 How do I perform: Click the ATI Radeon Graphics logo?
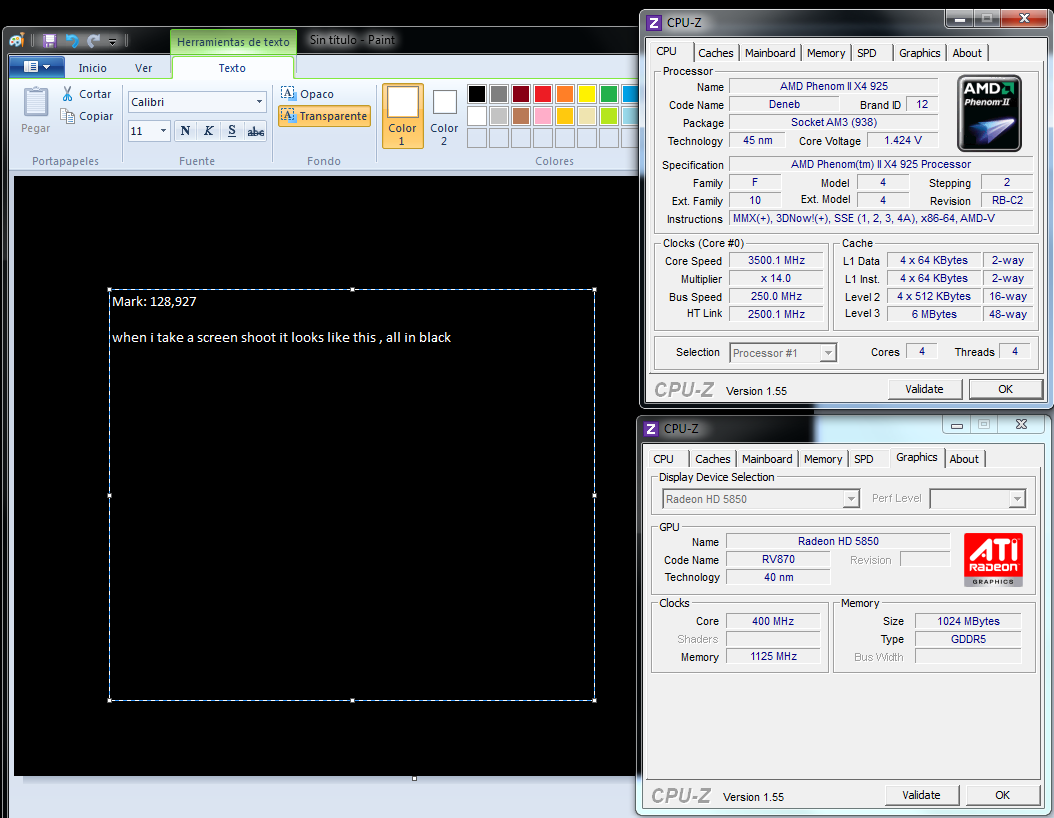pos(993,560)
